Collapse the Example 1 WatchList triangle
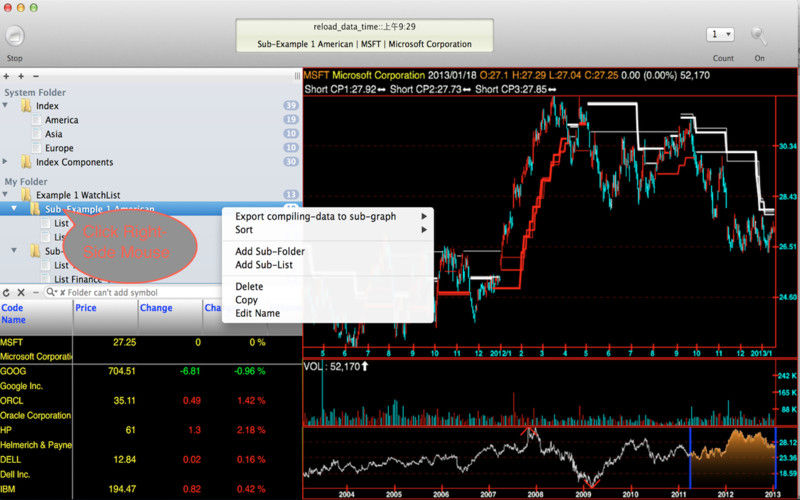800x500 pixels. click(x=5, y=194)
